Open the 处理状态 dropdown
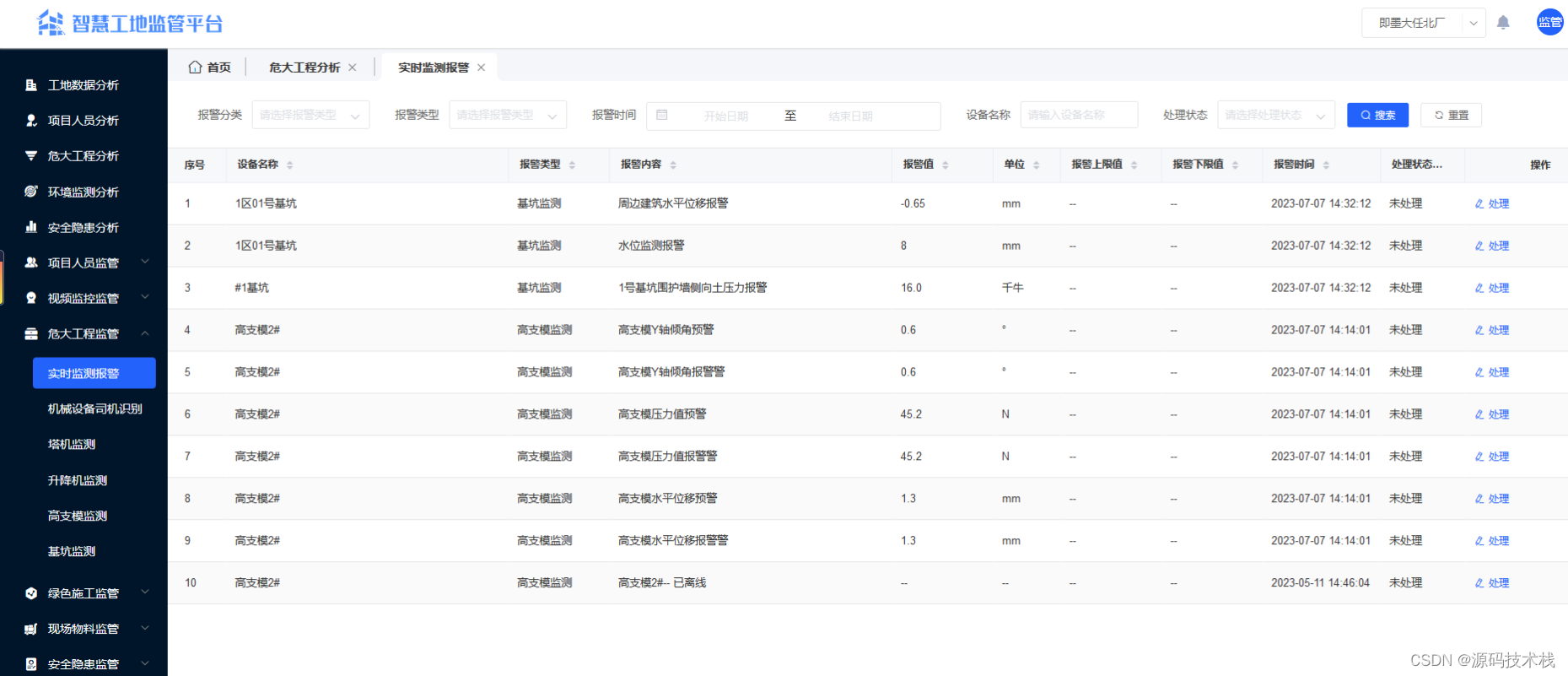This screenshot has width=1568, height=676. [1276, 115]
